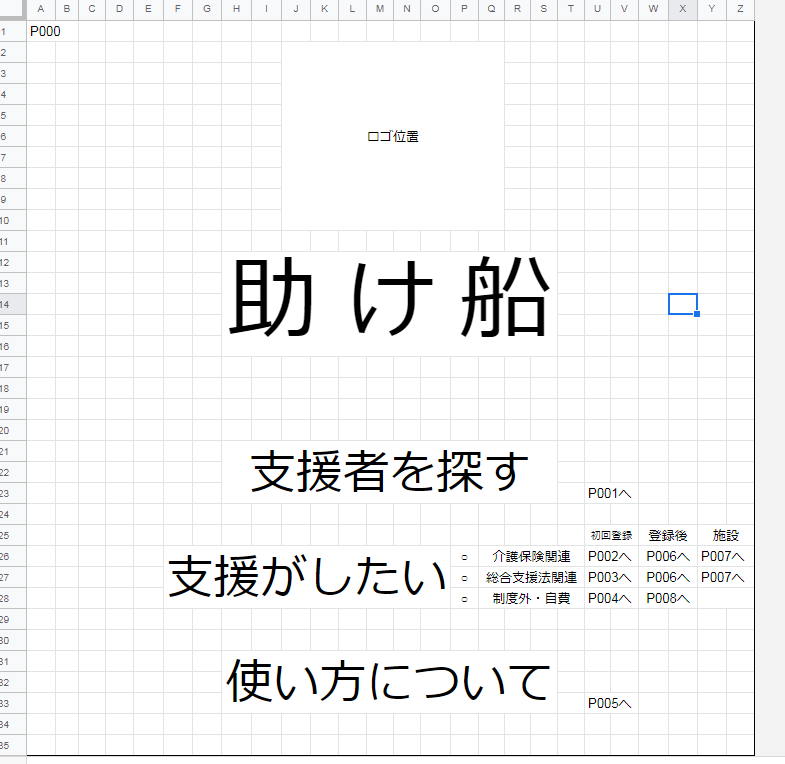Click the P004へ cell
Screen dimensions: 785x764
(x=610, y=599)
